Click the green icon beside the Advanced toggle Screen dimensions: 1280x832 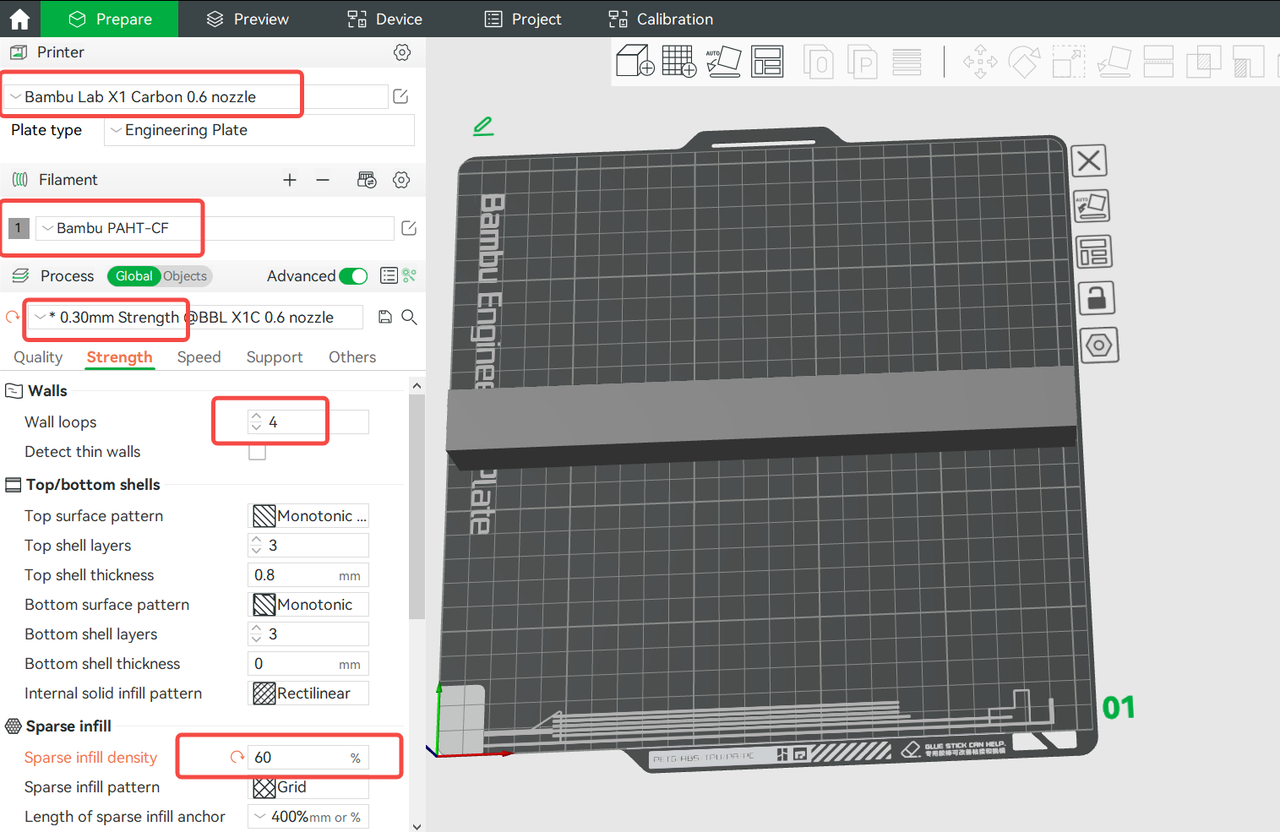409,276
